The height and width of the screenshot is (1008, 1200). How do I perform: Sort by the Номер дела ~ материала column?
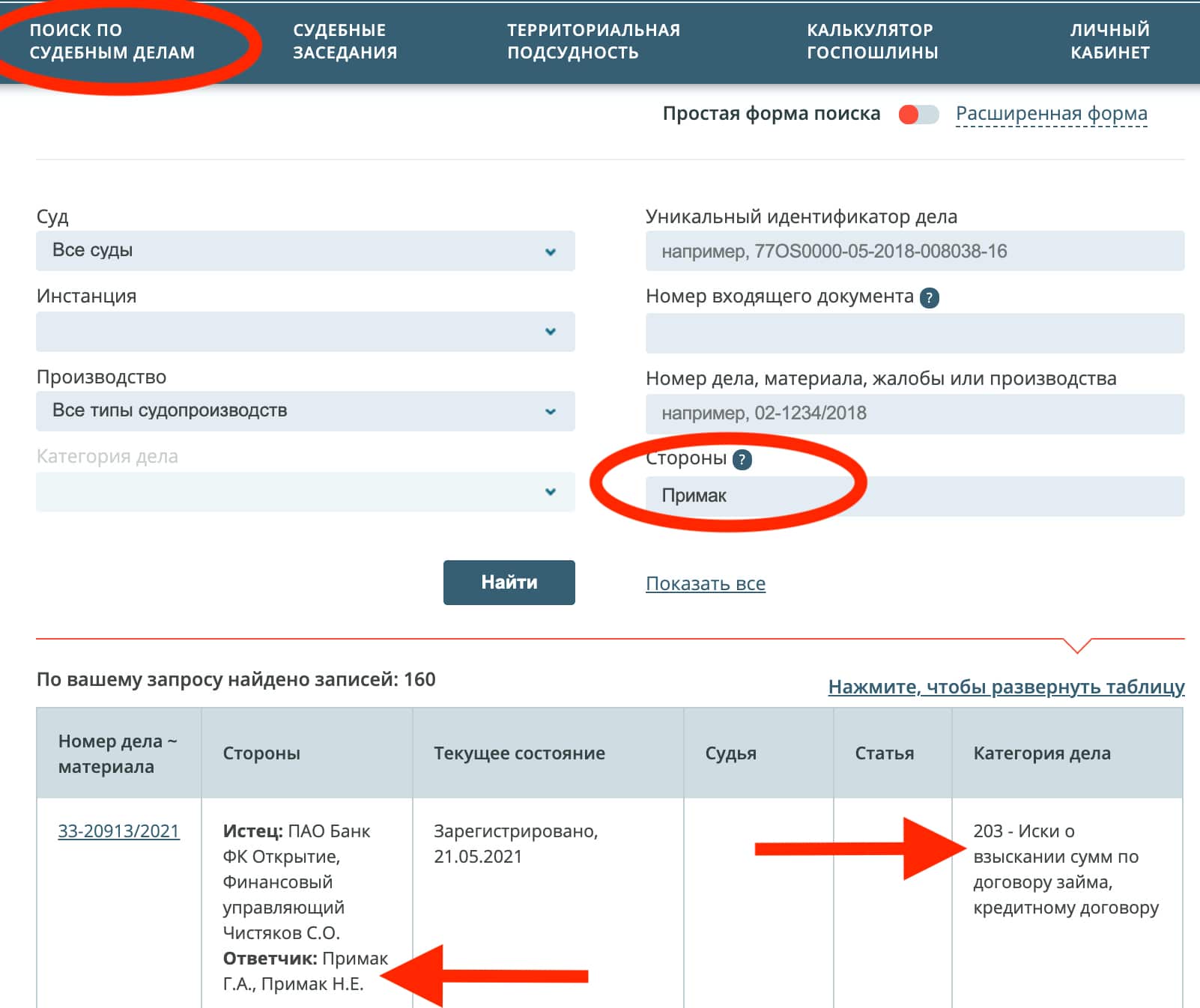click(116, 753)
